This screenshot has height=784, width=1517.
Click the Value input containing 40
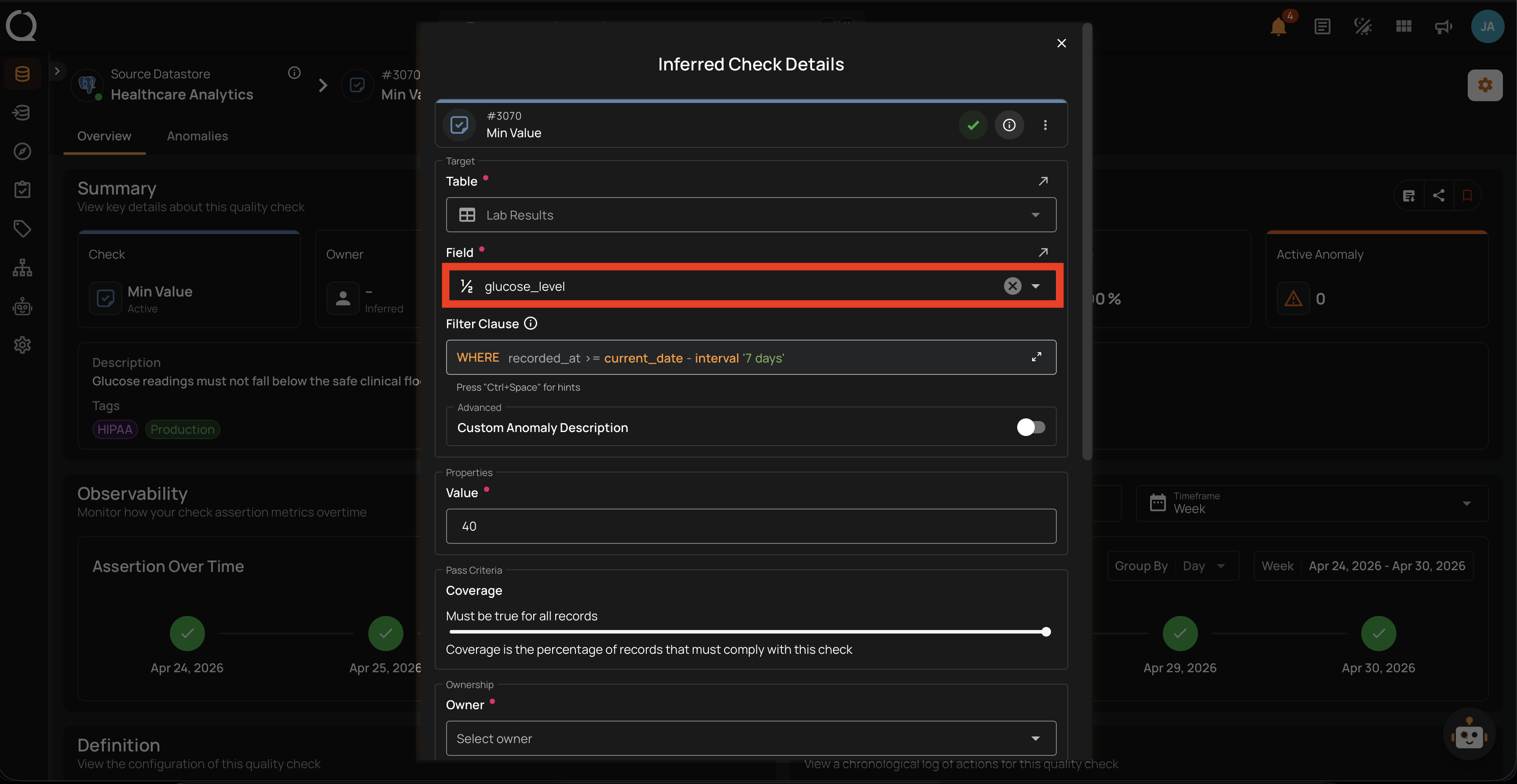click(x=751, y=526)
